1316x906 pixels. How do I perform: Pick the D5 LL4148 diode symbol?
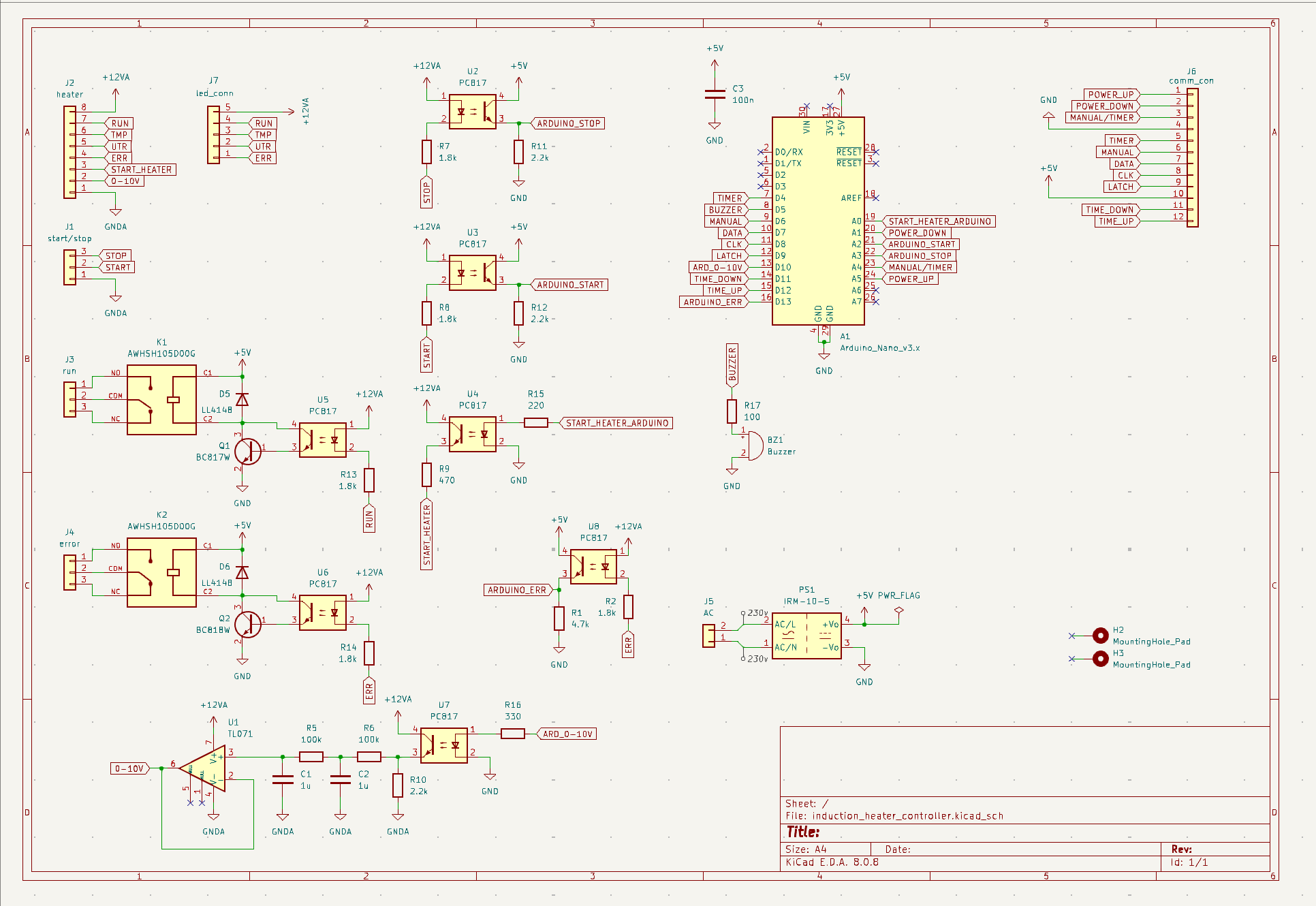242,400
